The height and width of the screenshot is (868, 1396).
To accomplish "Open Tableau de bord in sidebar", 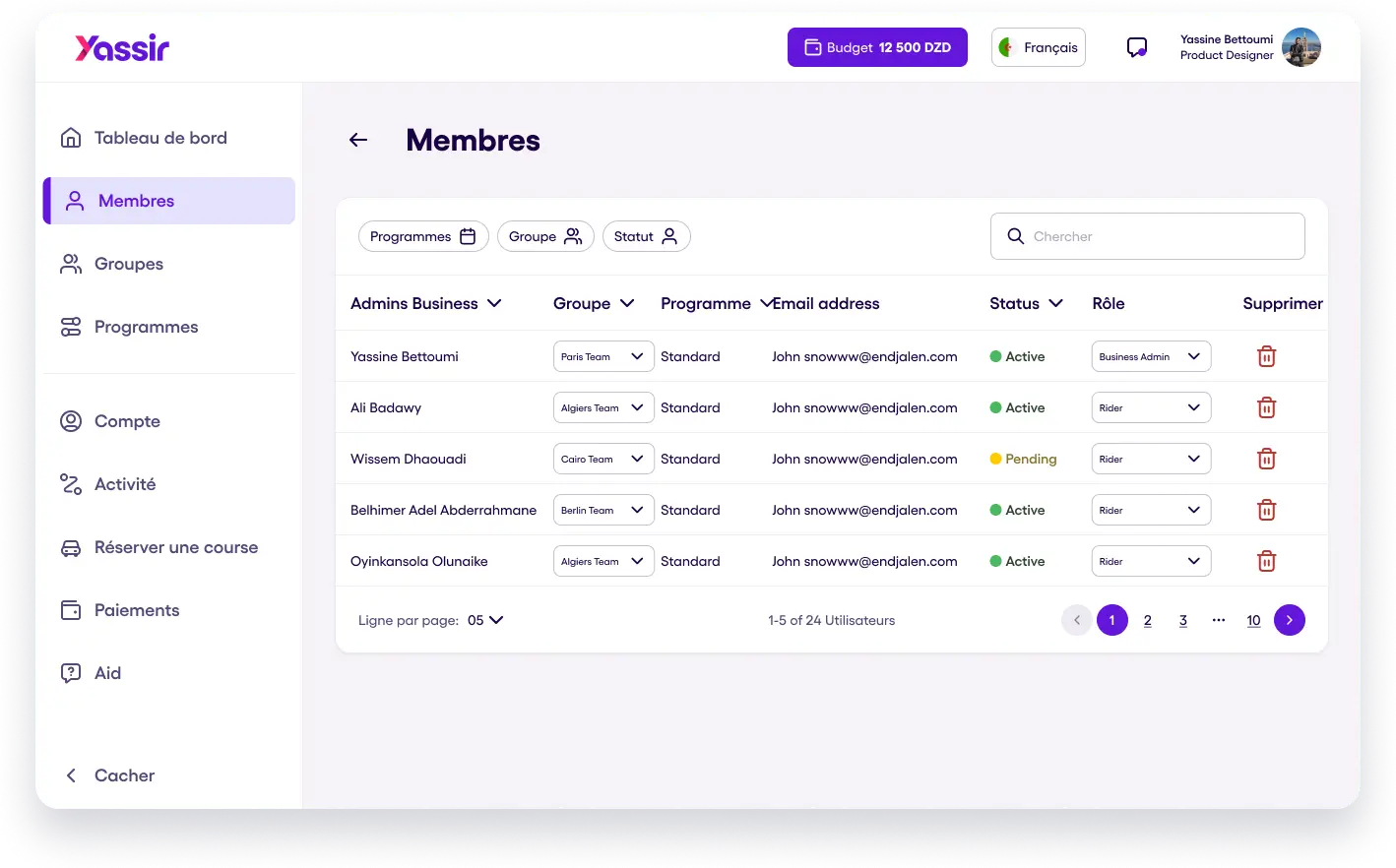I will pyautogui.click(x=144, y=138).
